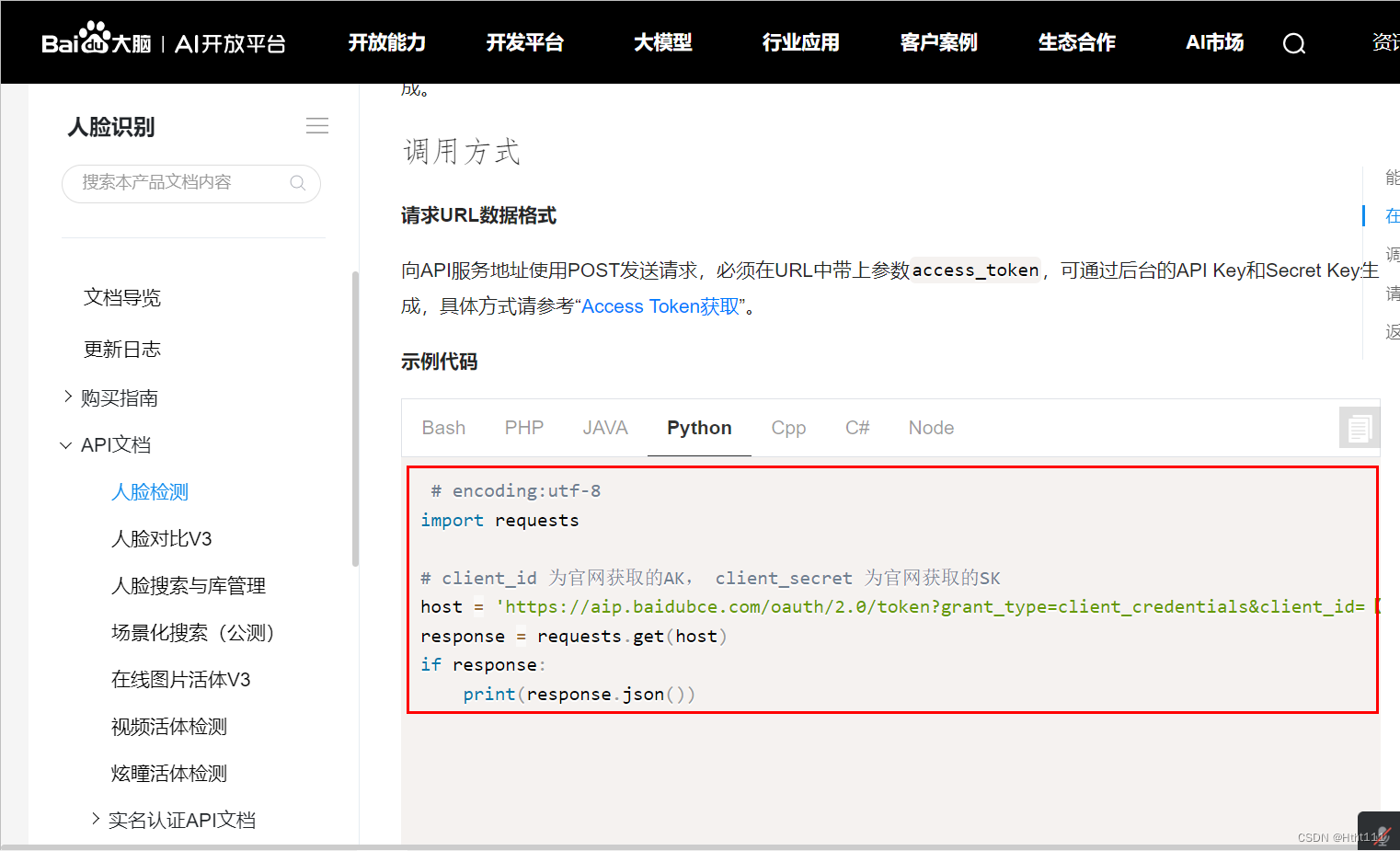
Task: Select the JAVA code sample tab
Action: [605, 427]
